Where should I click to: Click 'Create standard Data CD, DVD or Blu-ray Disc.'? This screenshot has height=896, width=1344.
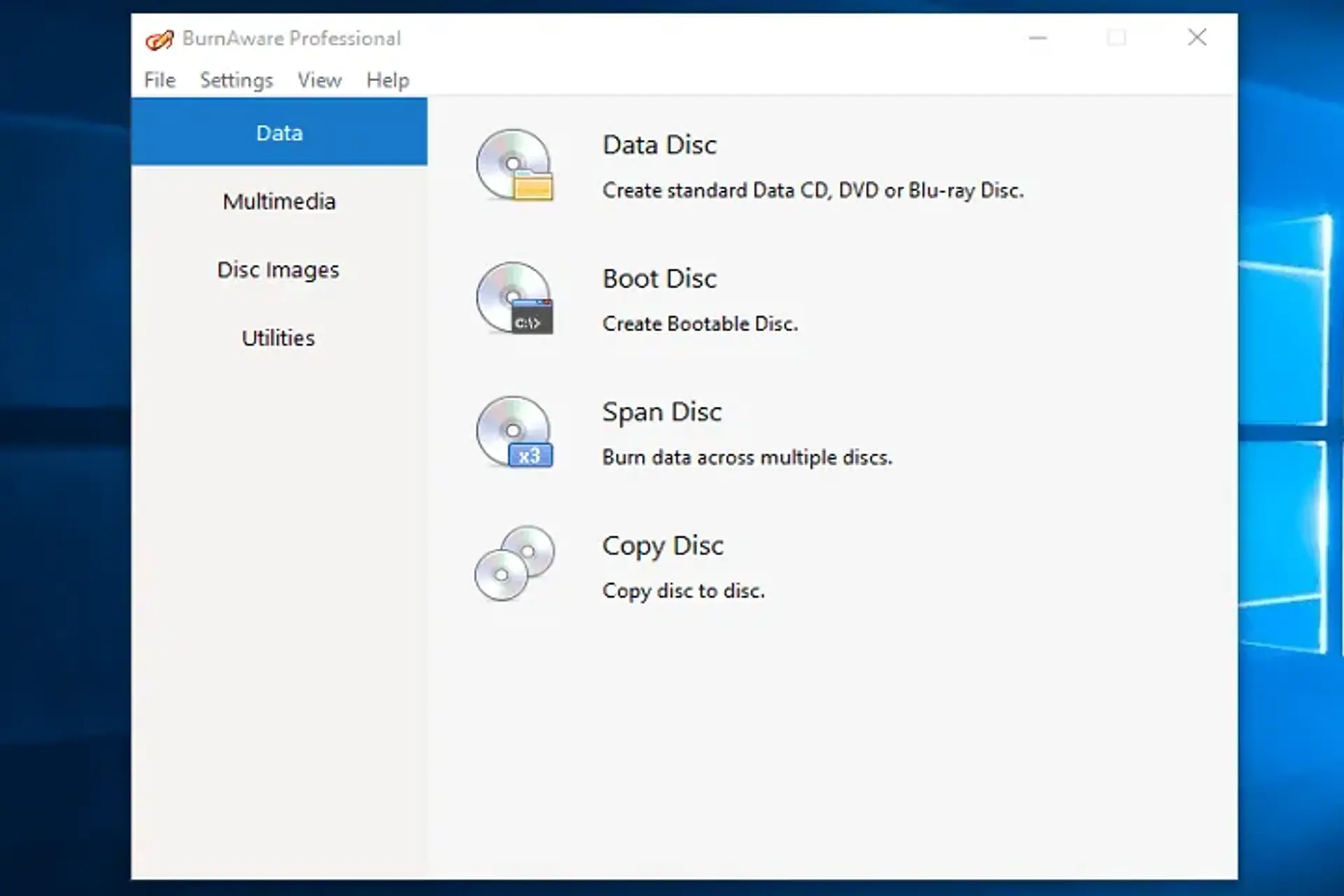[x=813, y=190]
